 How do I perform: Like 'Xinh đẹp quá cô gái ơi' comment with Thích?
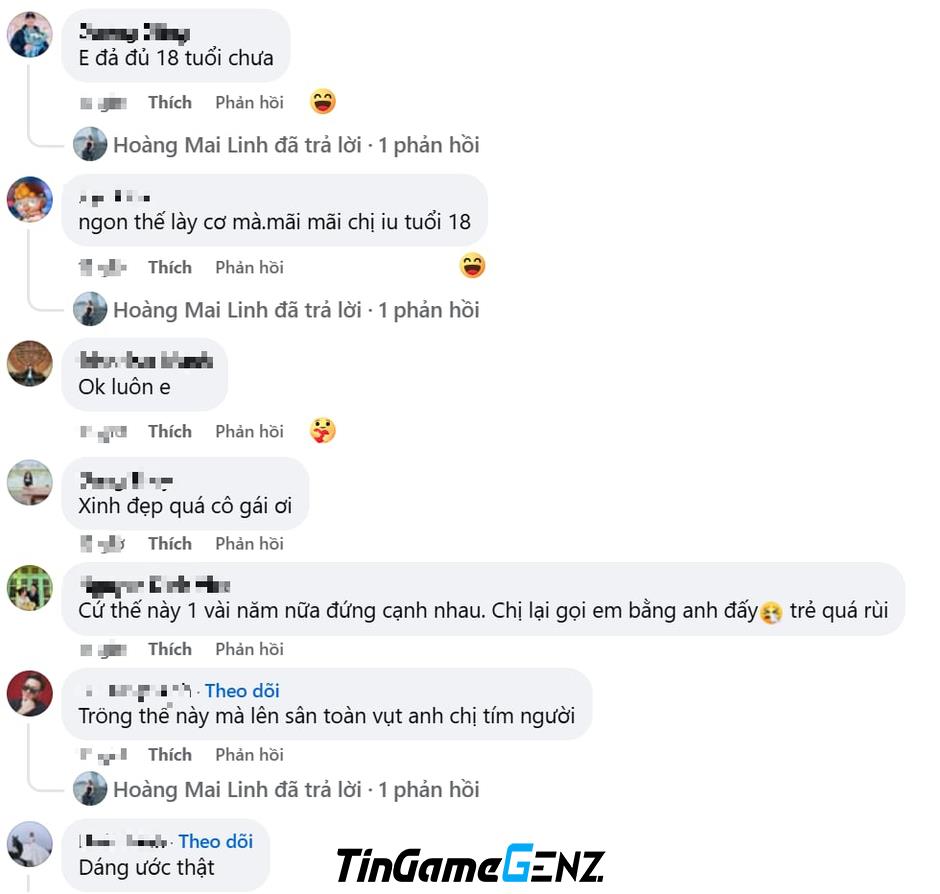click(170, 544)
